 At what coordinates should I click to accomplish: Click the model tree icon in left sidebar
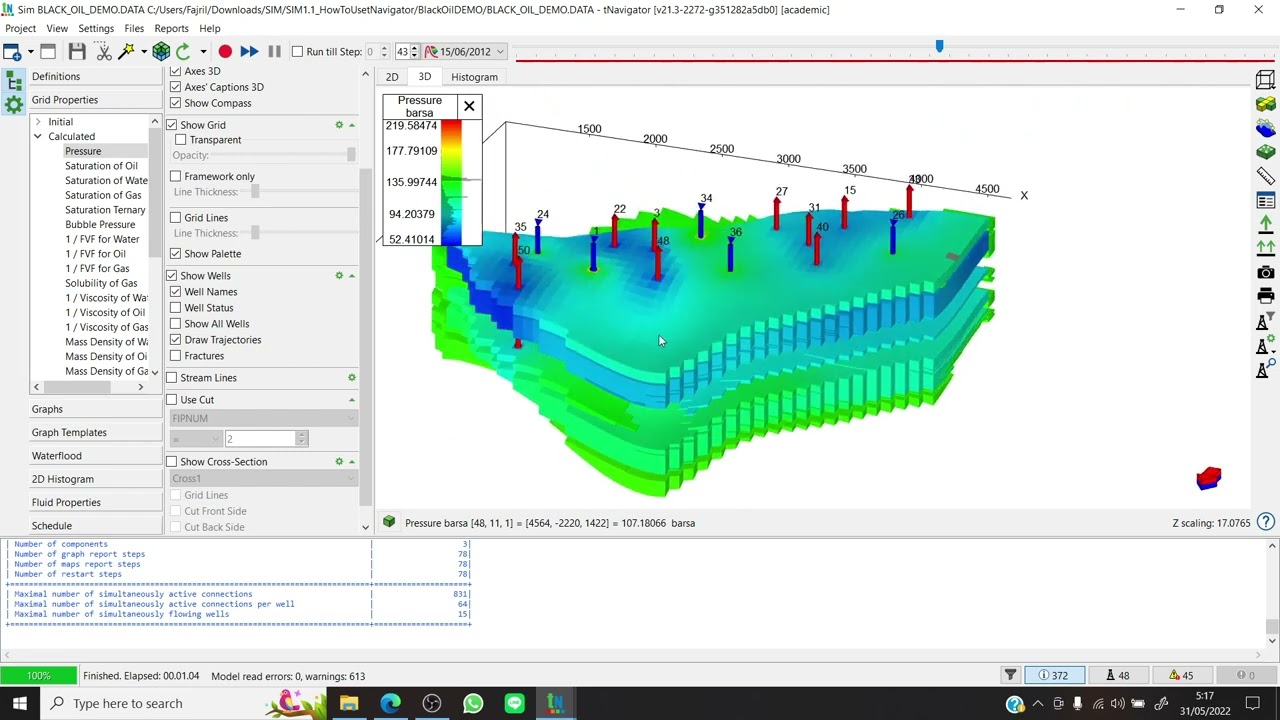pos(14,82)
